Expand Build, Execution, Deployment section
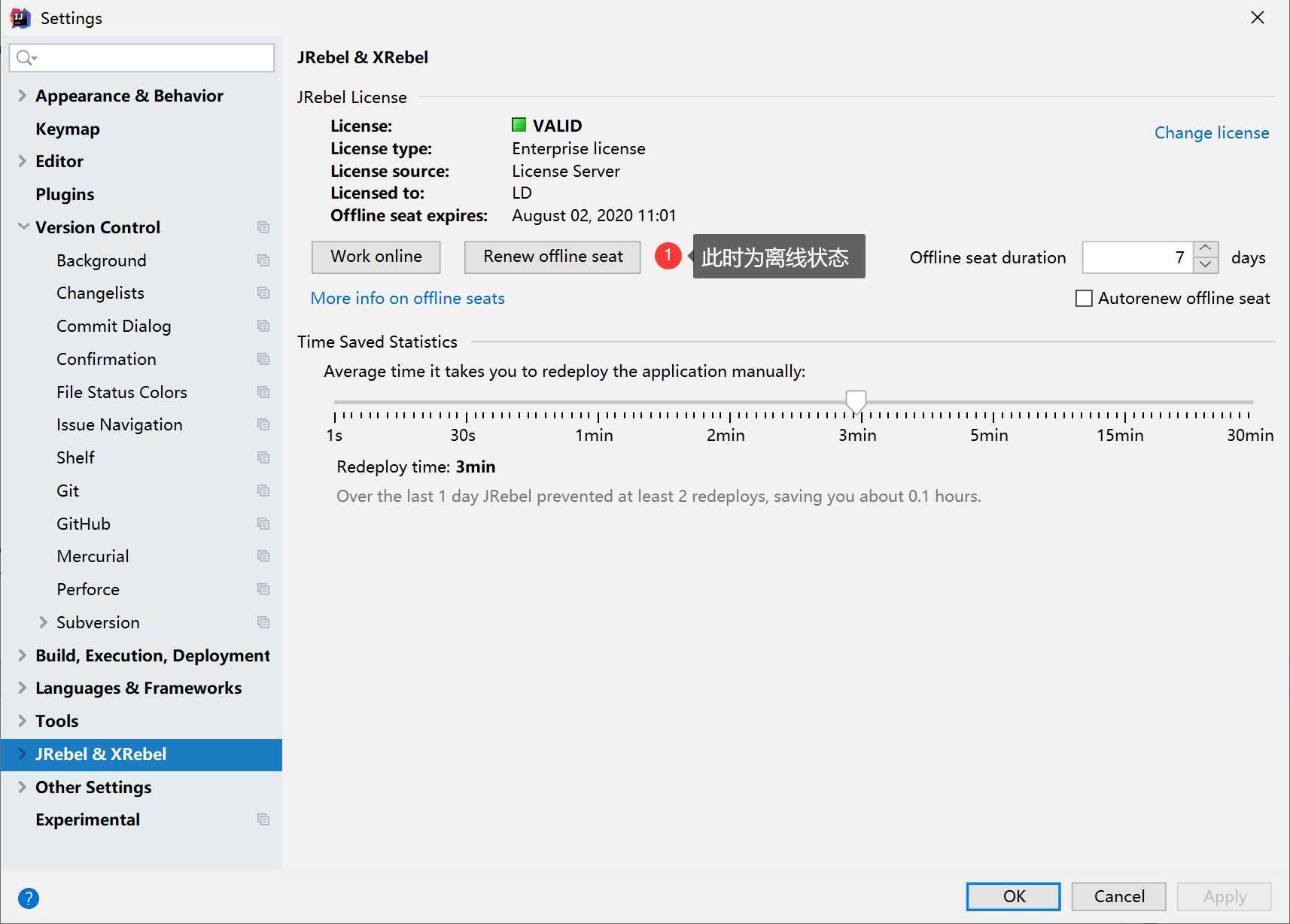 coord(22,655)
